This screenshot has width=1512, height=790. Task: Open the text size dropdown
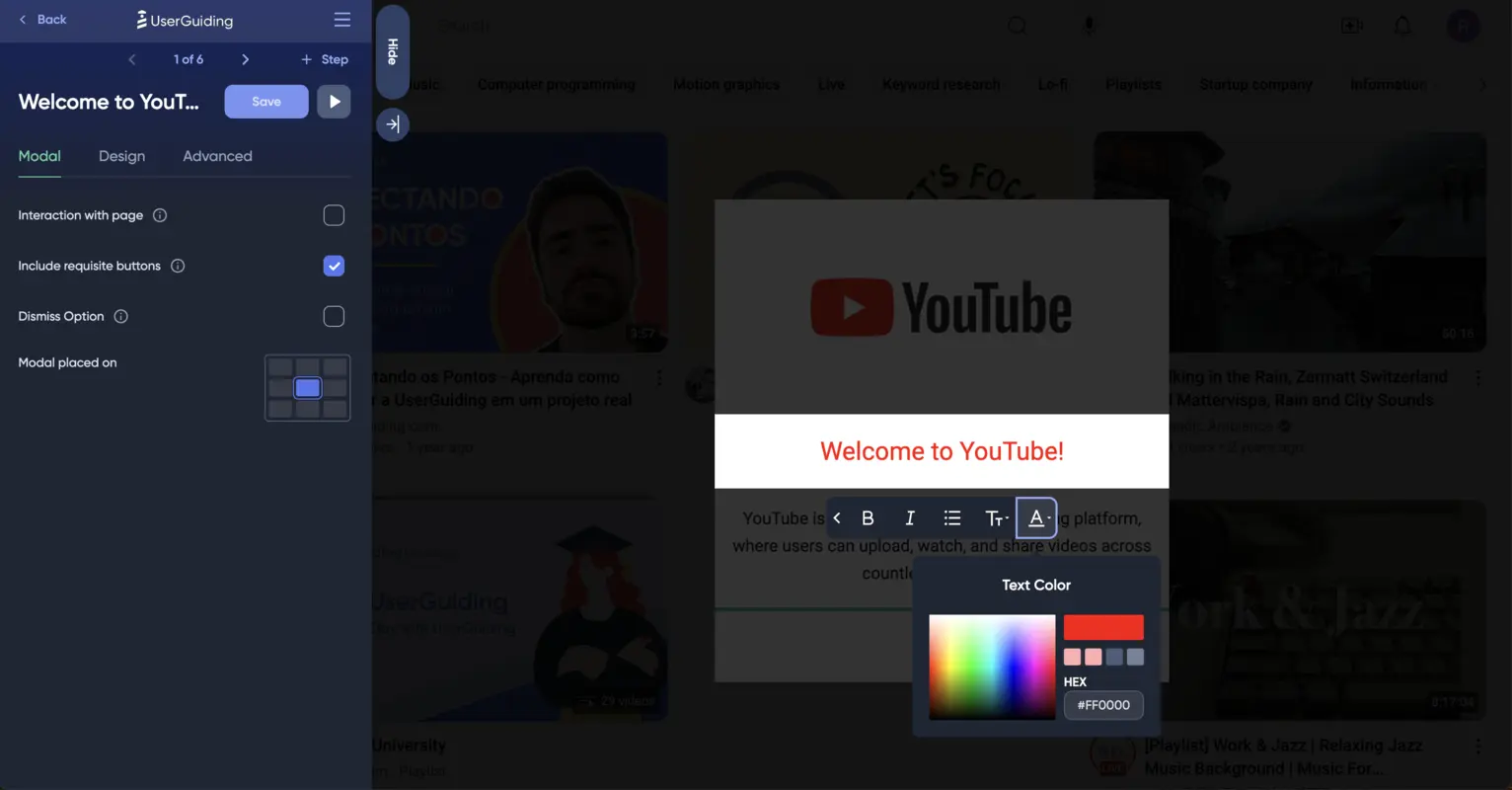[x=996, y=518]
